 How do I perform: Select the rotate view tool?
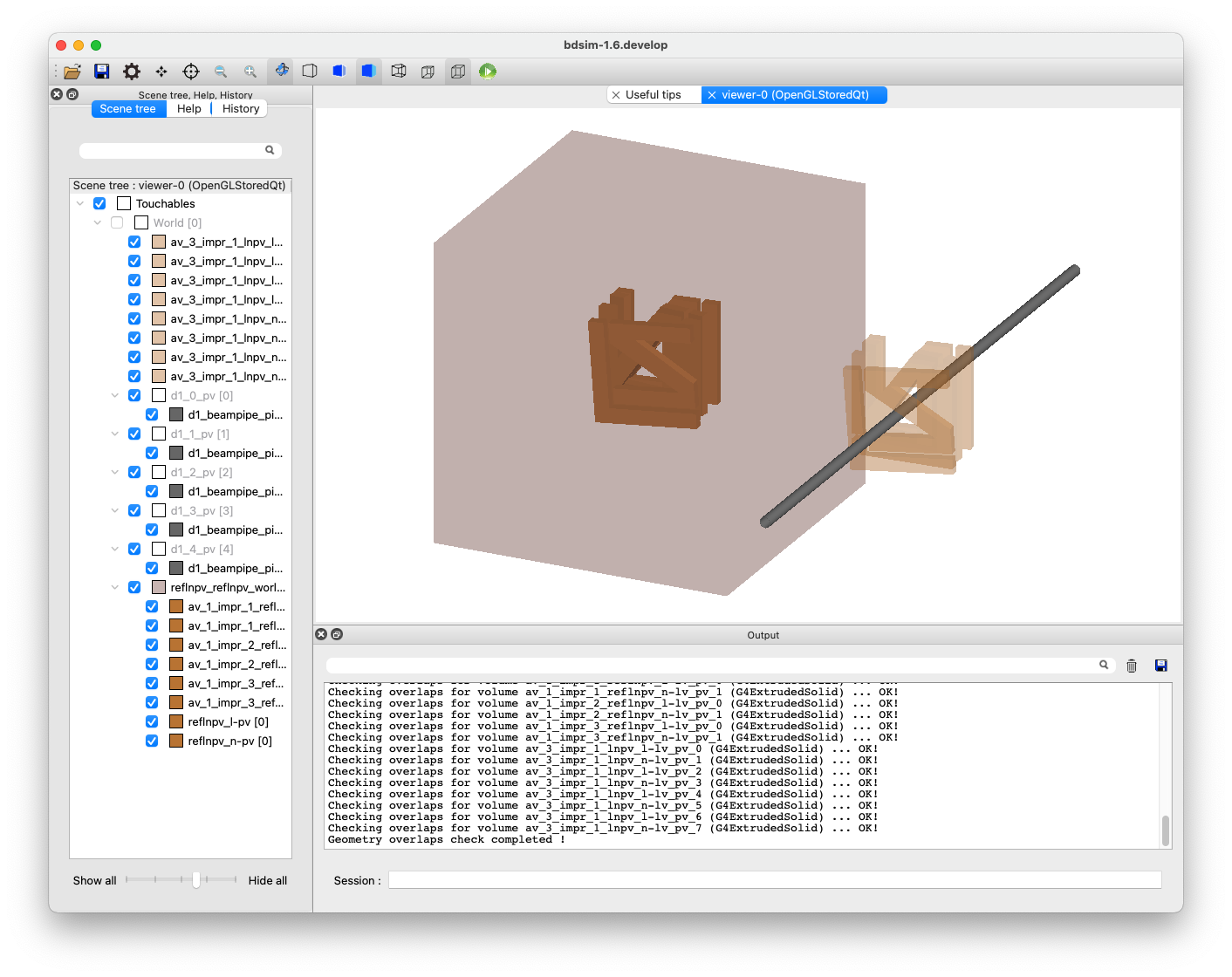point(281,71)
